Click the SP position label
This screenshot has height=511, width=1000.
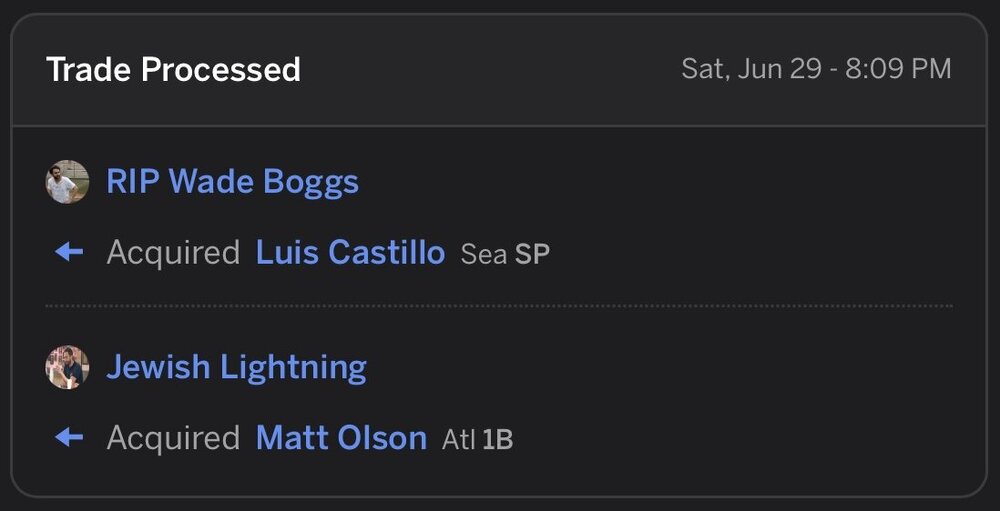click(532, 255)
